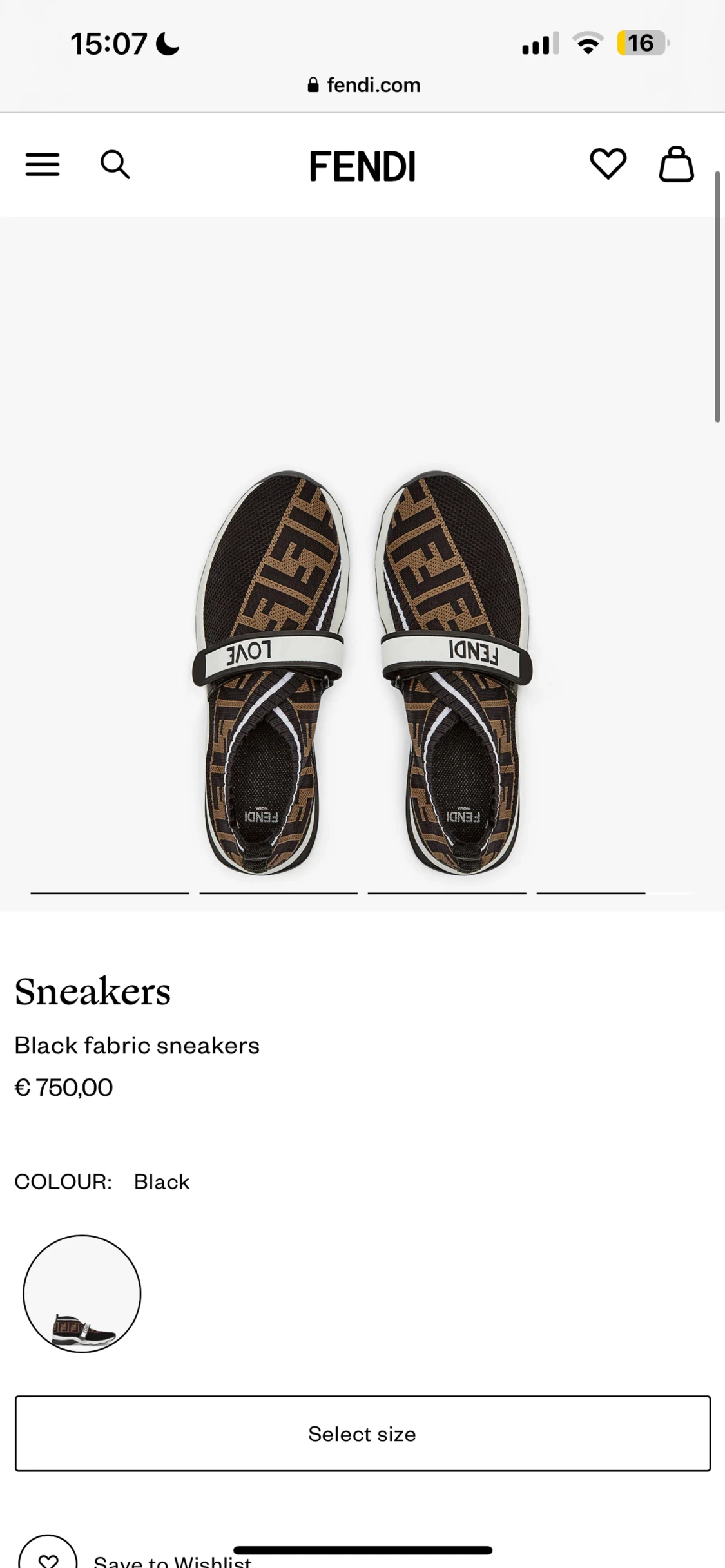Tap the page scrollbar on right edge

tap(717, 296)
